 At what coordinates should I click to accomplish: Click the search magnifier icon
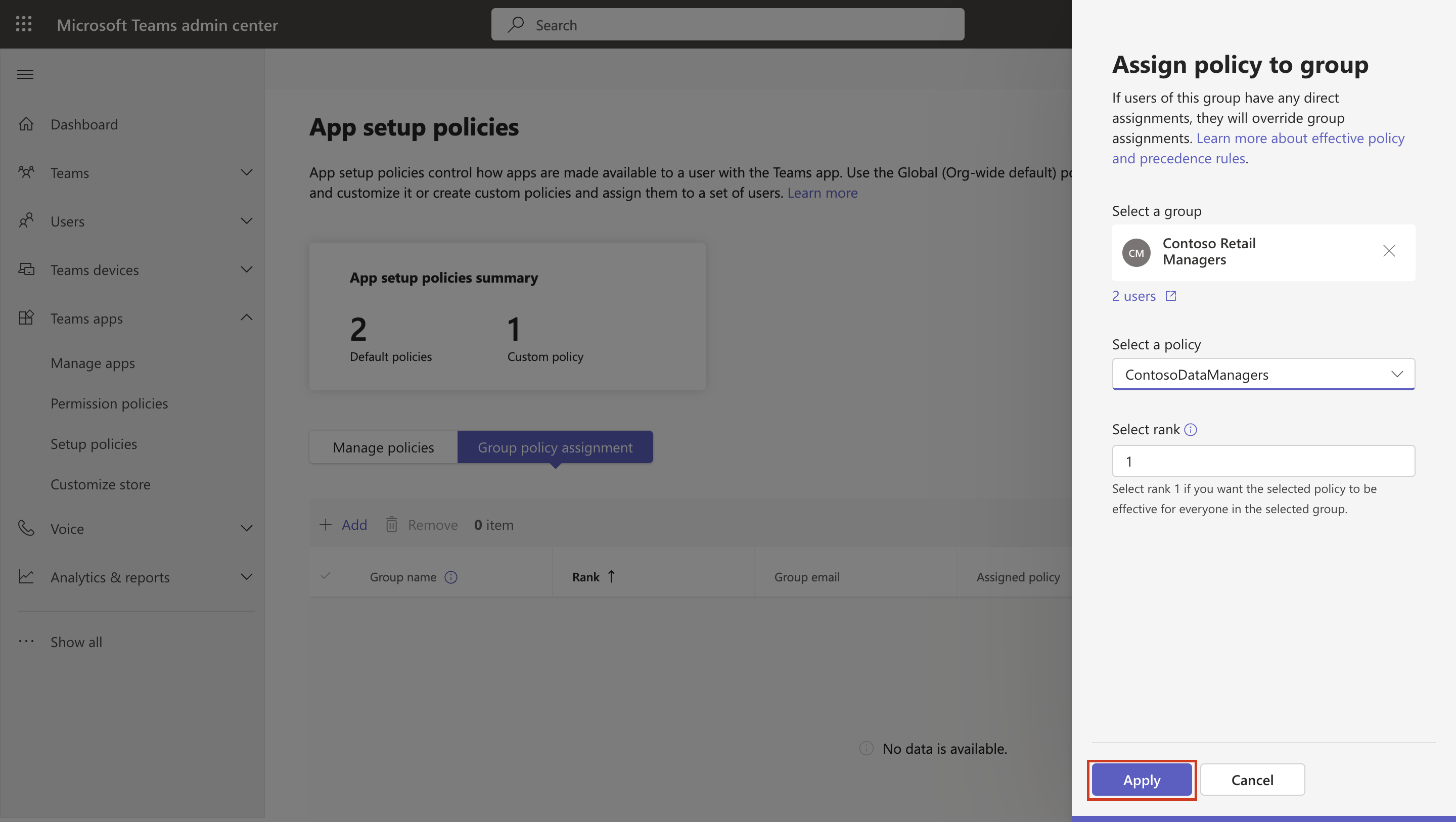(x=516, y=24)
